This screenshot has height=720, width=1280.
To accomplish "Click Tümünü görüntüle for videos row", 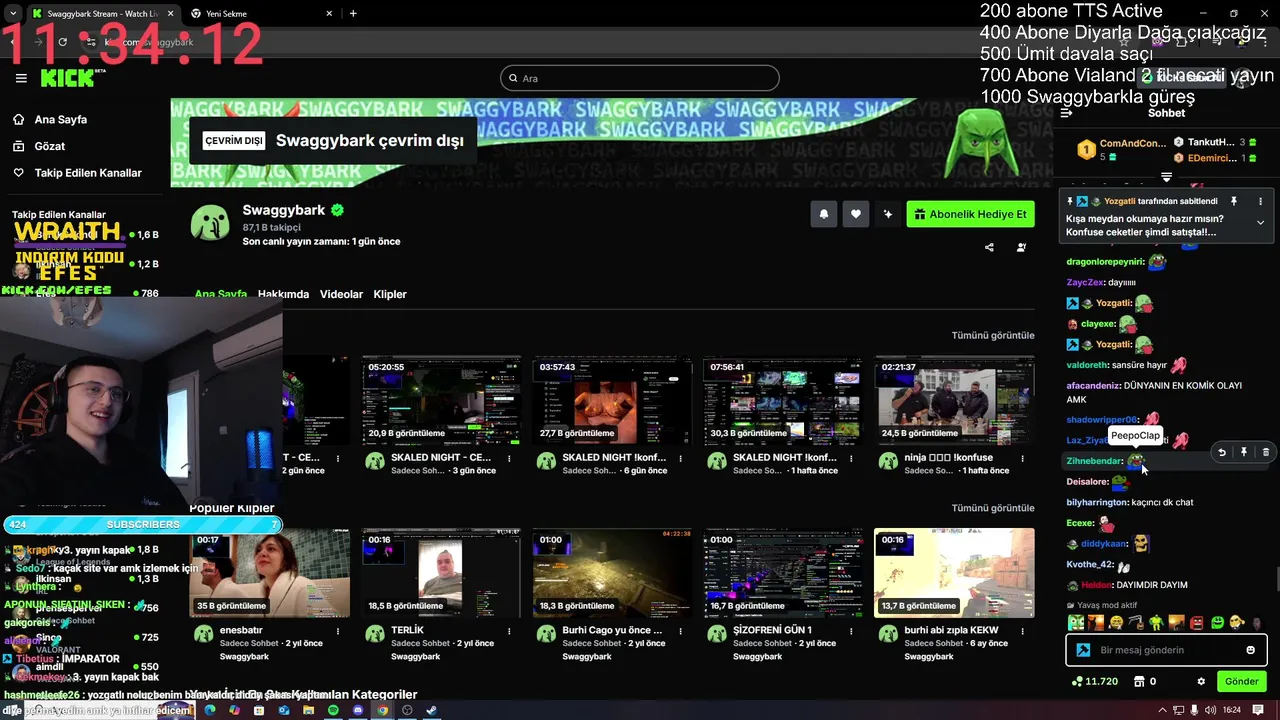I will [992, 335].
